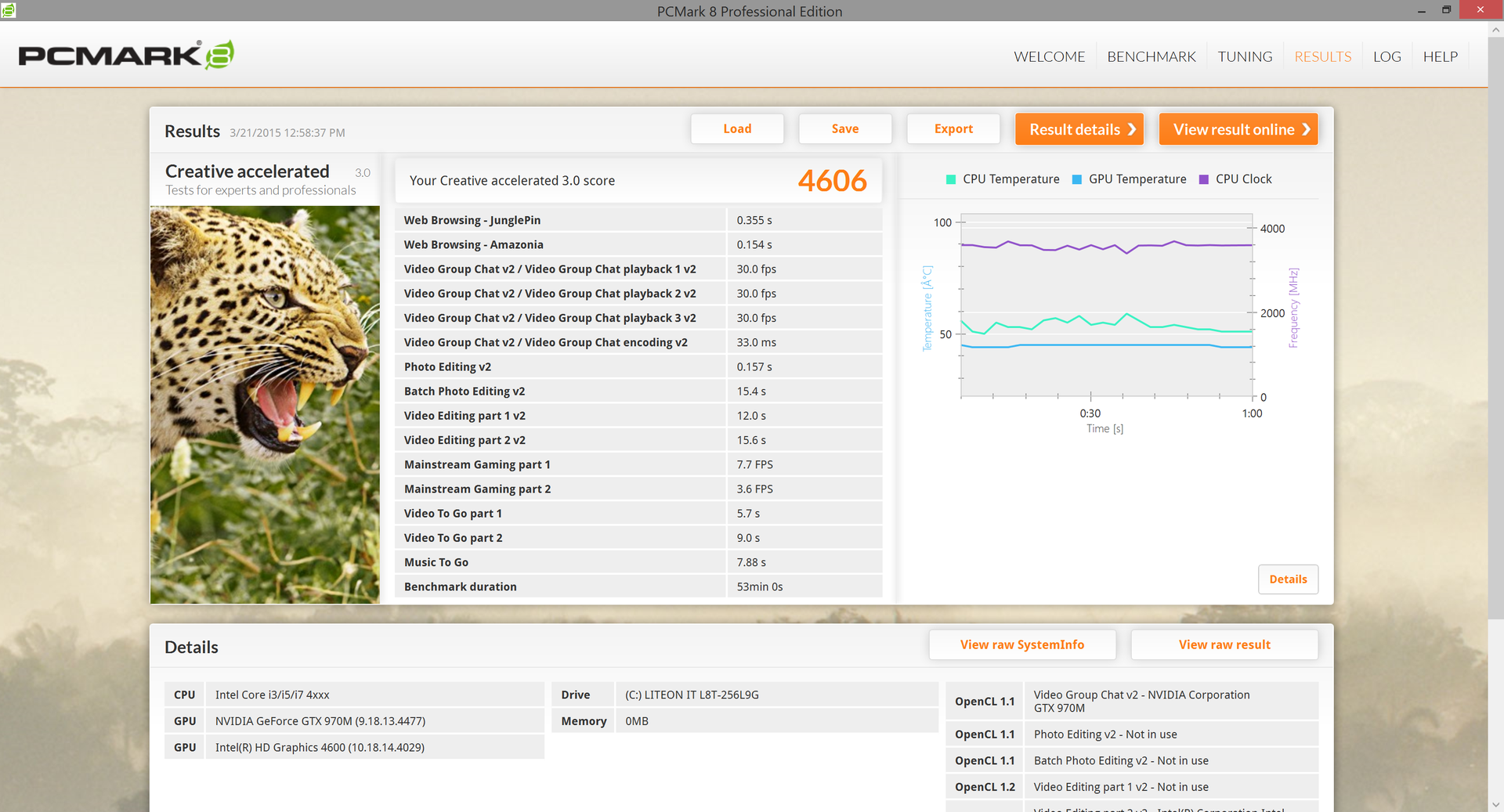Save the current benchmark result
Viewport: 1504px width, 812px height.
[x=844, y=129]
